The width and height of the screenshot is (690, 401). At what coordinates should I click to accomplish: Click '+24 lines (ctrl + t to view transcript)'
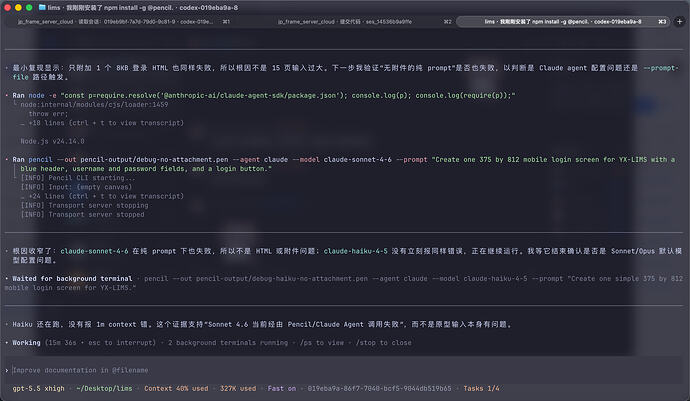pyautogui.click(x=106, y=196)
